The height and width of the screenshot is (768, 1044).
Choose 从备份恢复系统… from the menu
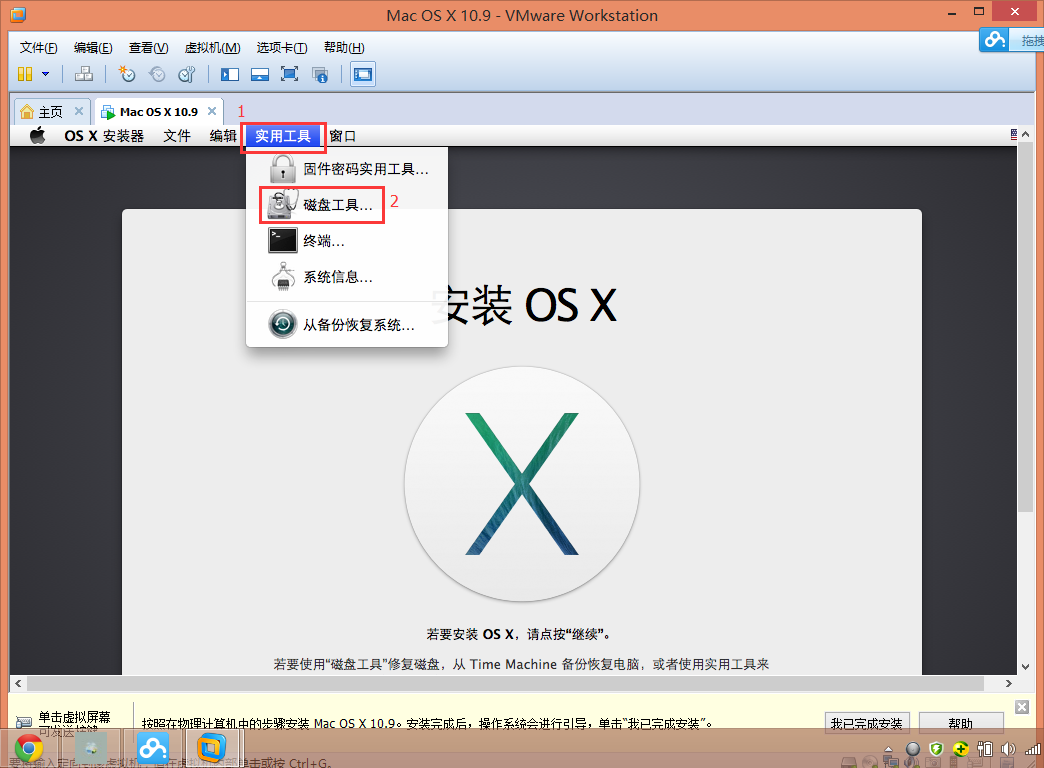[347, 325]
